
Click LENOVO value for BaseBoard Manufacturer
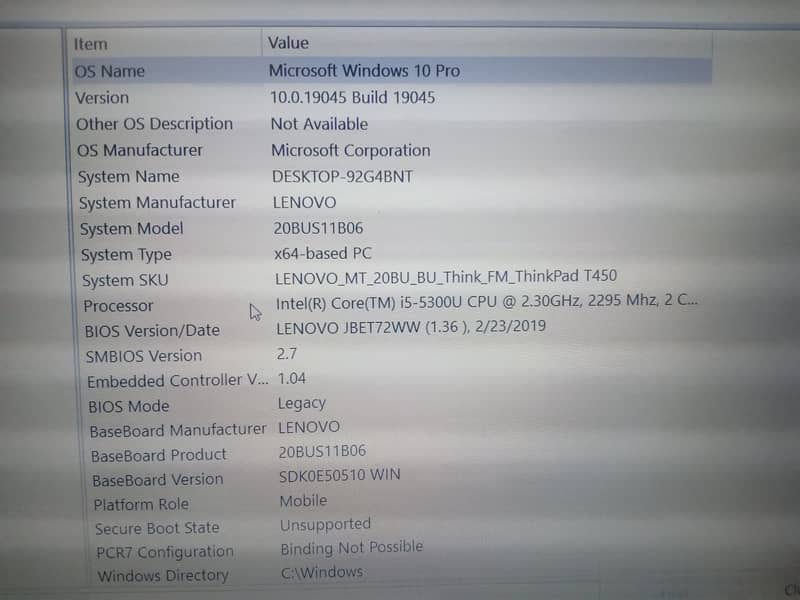[309, 427]
